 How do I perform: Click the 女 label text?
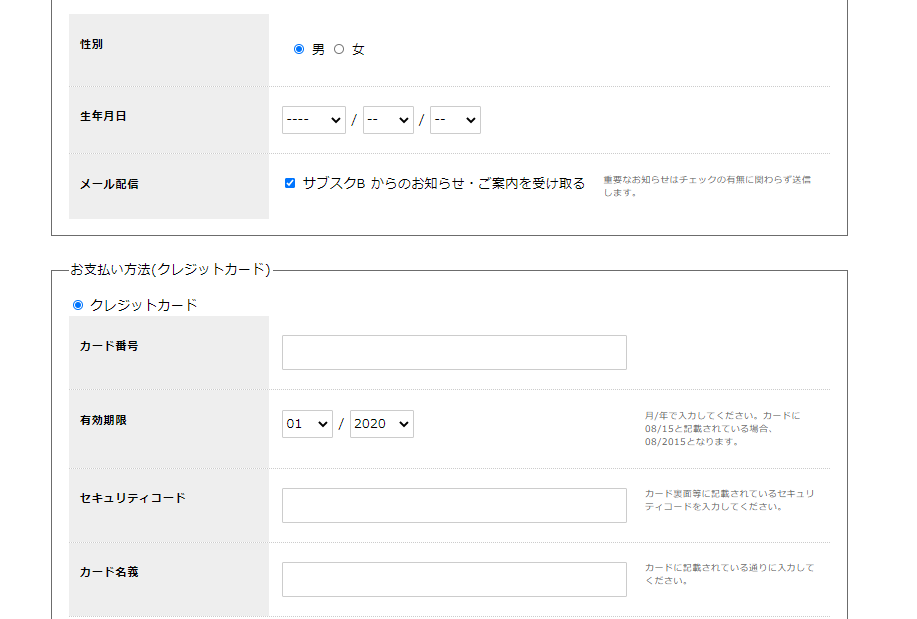(x=358, y=49)
